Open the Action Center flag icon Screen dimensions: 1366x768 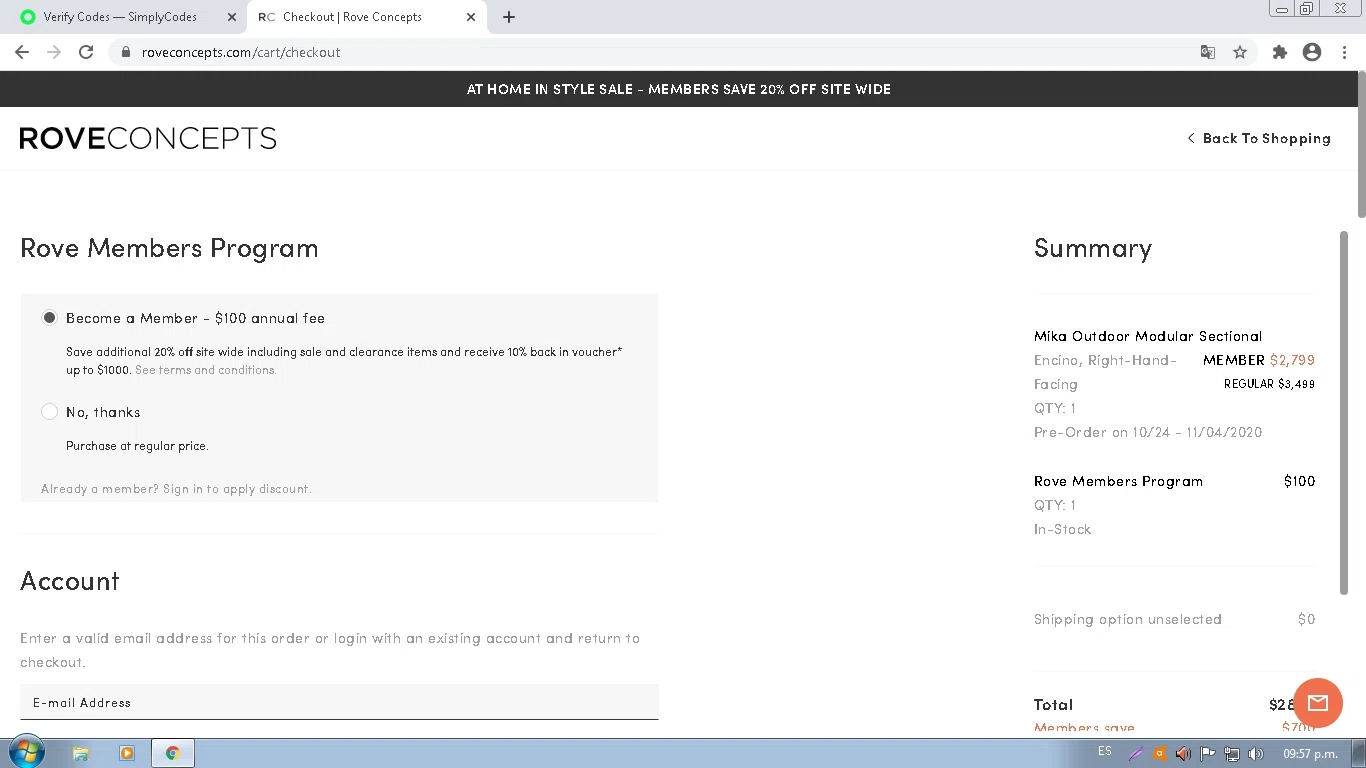1207,754
